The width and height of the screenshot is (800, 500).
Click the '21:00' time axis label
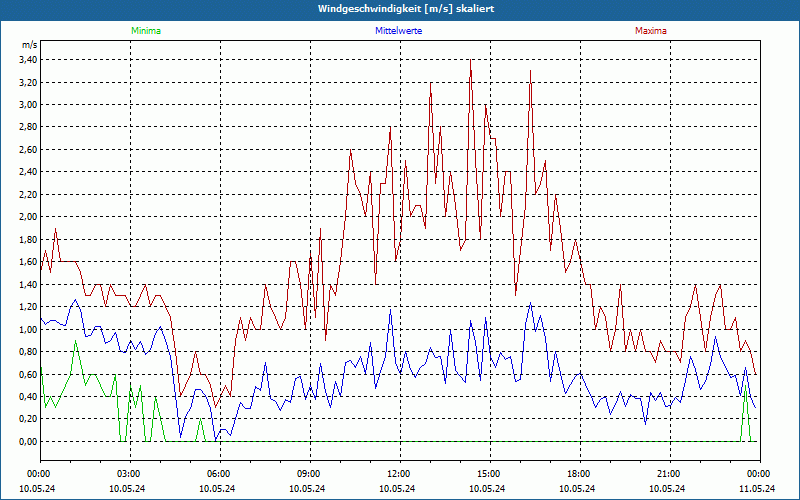(670, 474)
